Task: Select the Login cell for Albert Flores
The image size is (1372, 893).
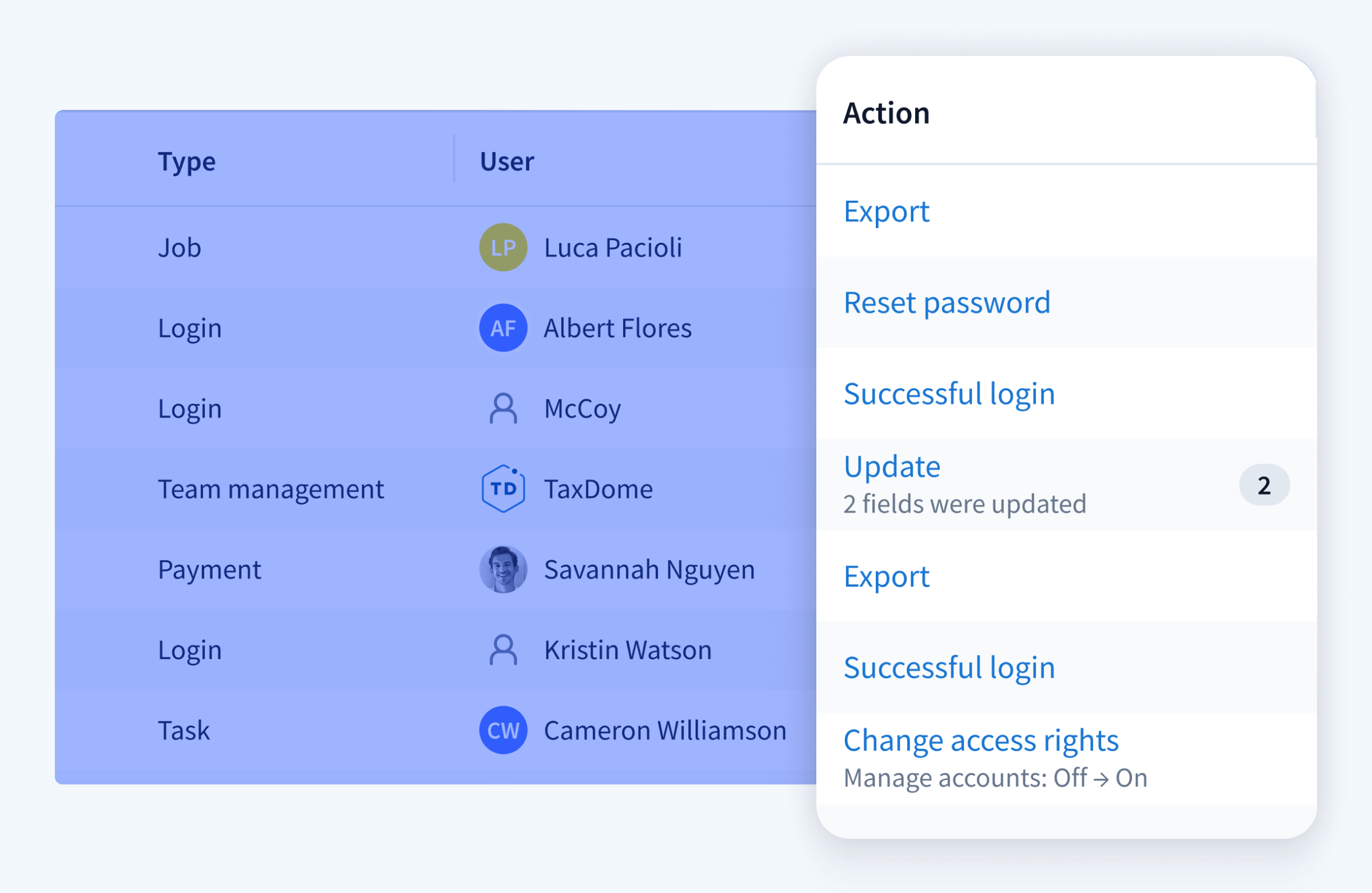Action: click(x=190, y=329)
